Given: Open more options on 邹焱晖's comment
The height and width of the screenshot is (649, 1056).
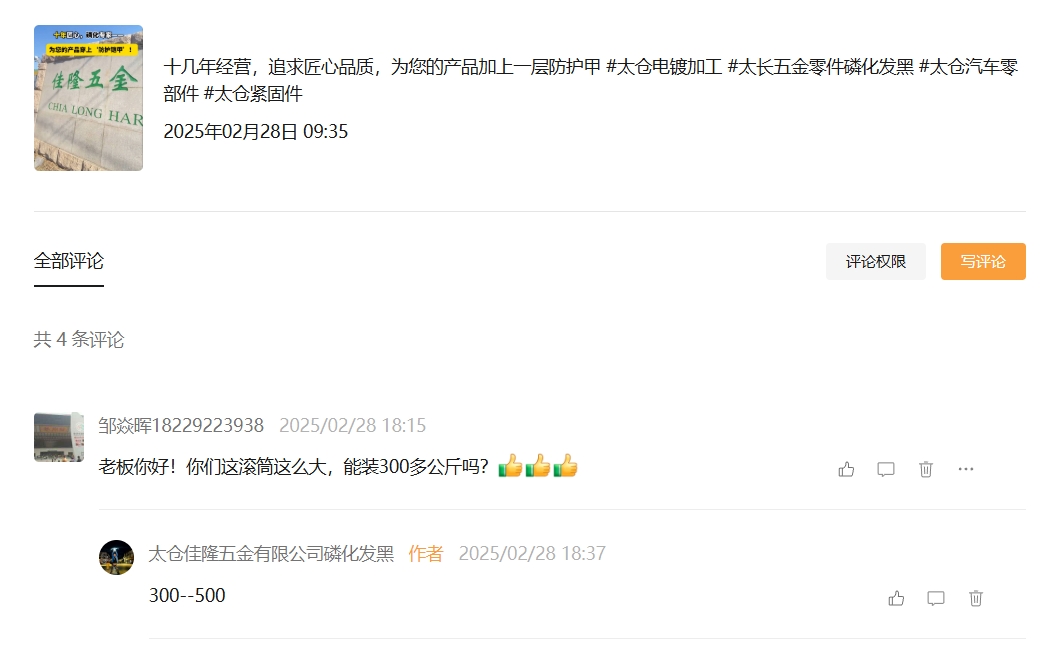Looking at the screenshot, I should click(x=966, y=469).
